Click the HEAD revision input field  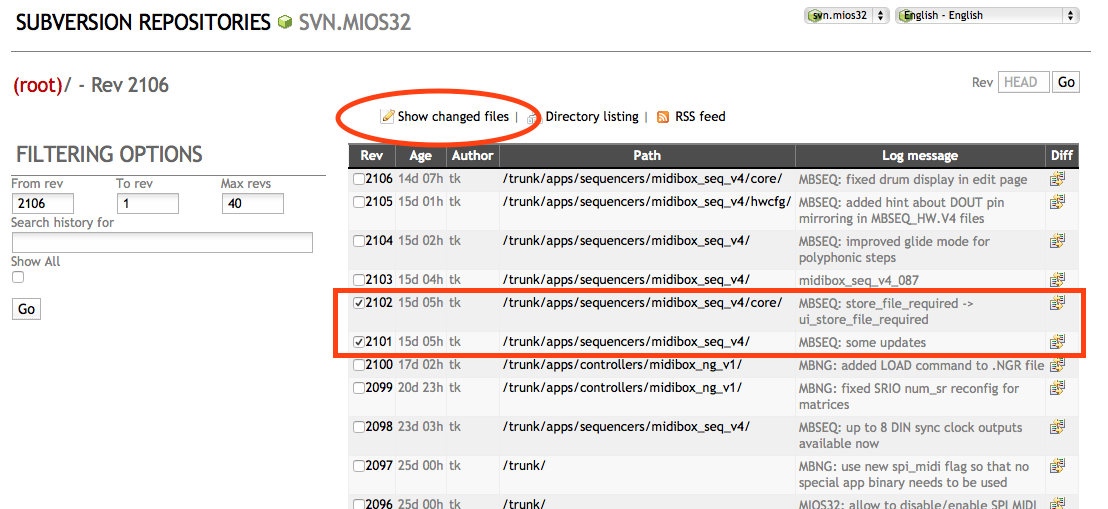[1023, 82]
